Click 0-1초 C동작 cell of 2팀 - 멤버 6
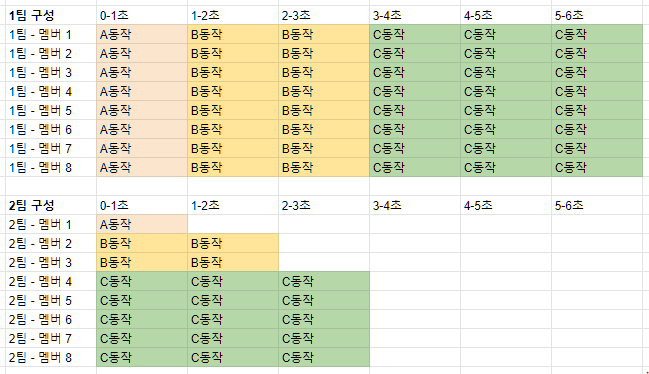 142,319
